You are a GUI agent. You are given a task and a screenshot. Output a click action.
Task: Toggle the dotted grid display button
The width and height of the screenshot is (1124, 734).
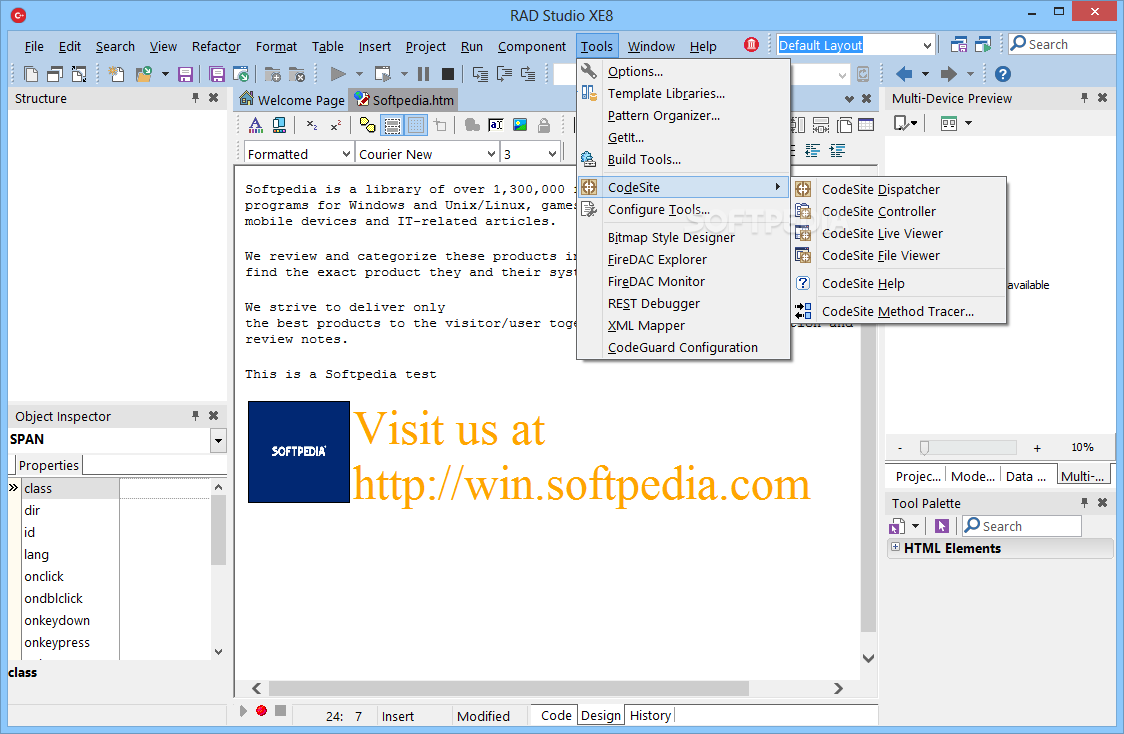[416, 125]
